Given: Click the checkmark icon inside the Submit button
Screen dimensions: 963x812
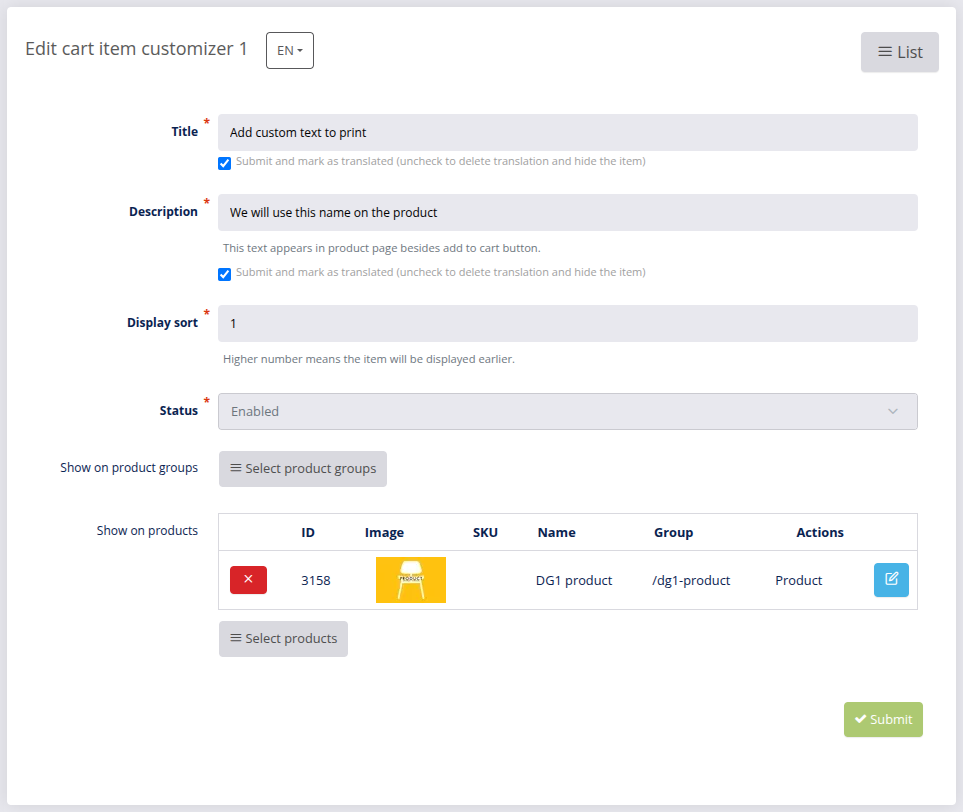Looking at the screenshot, I should 862,719.
